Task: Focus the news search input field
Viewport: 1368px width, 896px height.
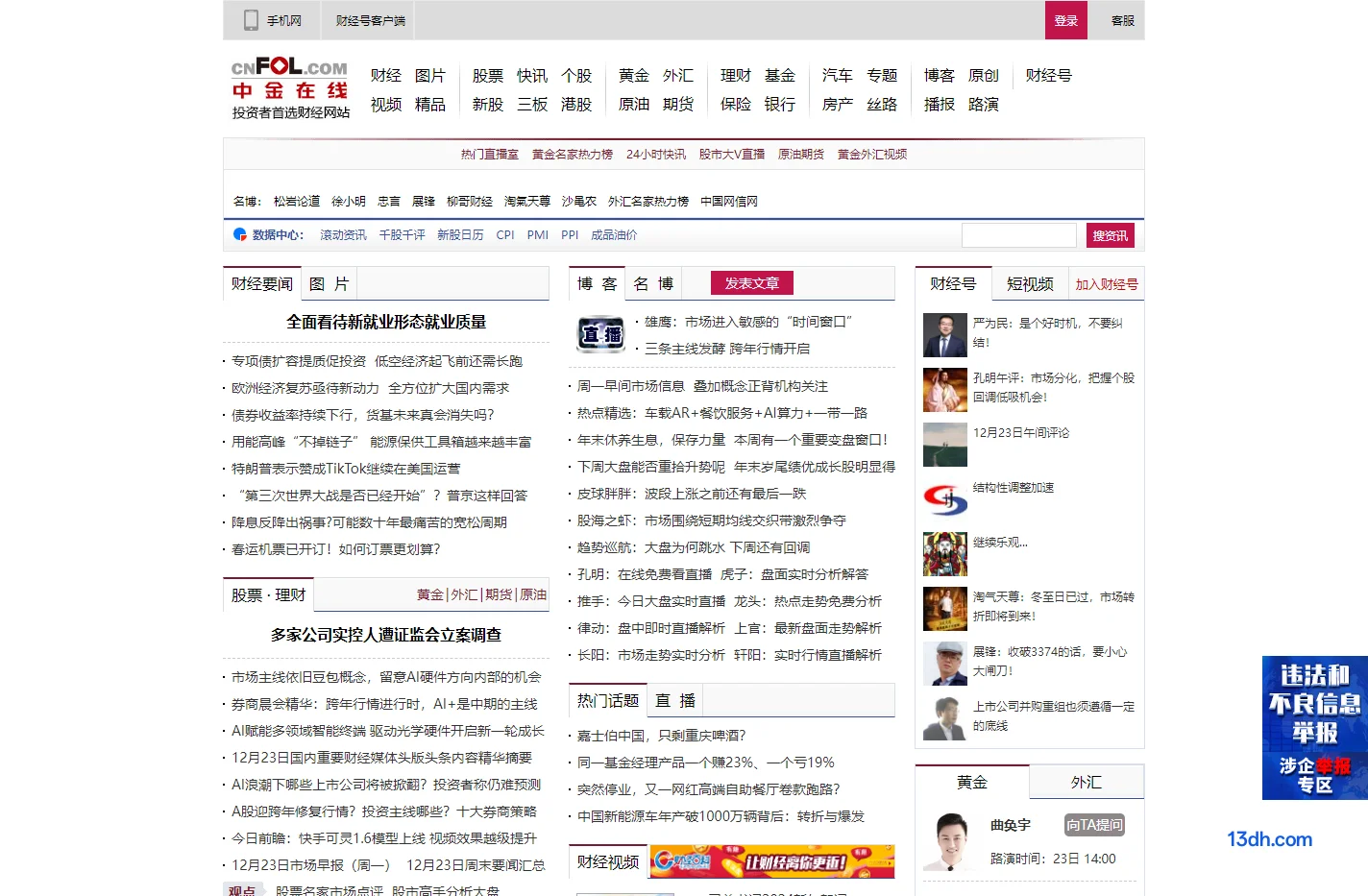Action: click(x=1019, y=235)
